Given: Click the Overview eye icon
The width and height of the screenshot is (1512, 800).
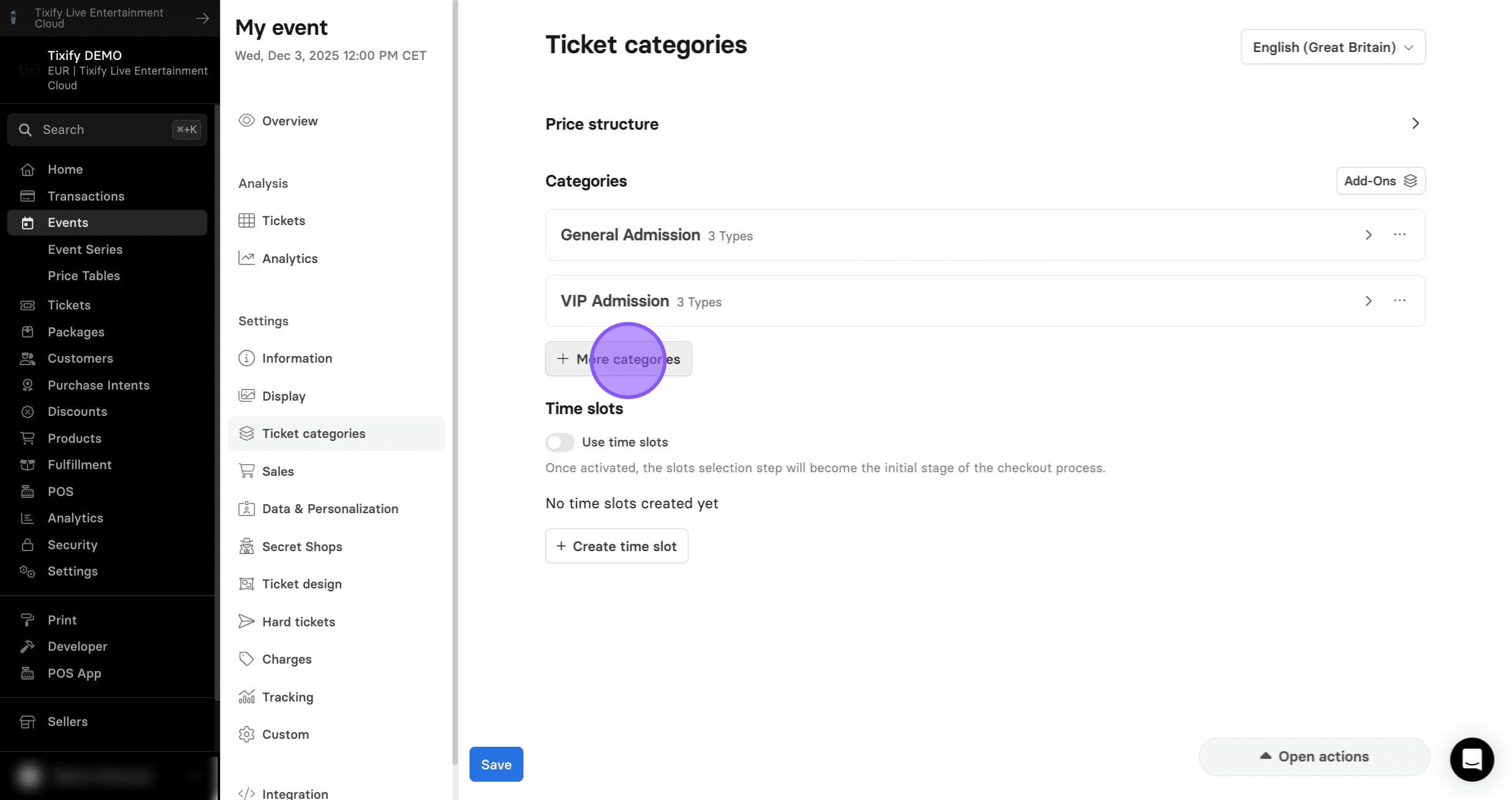Looking at the screenshot, I should (x=246, y=120).
